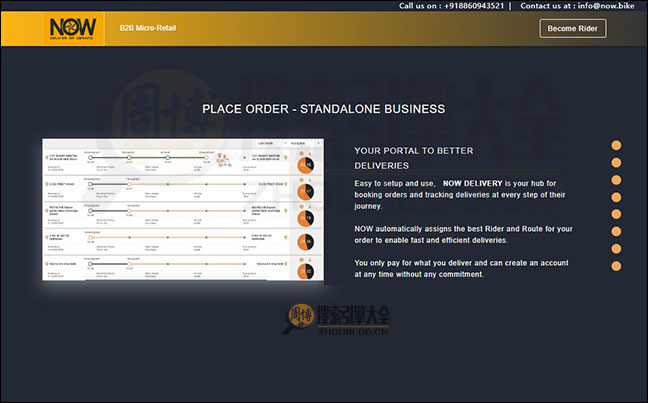This screenshot has width=648, height=403.
Task: Open the delivery dashboard preview image
Action: coord(183,210)
